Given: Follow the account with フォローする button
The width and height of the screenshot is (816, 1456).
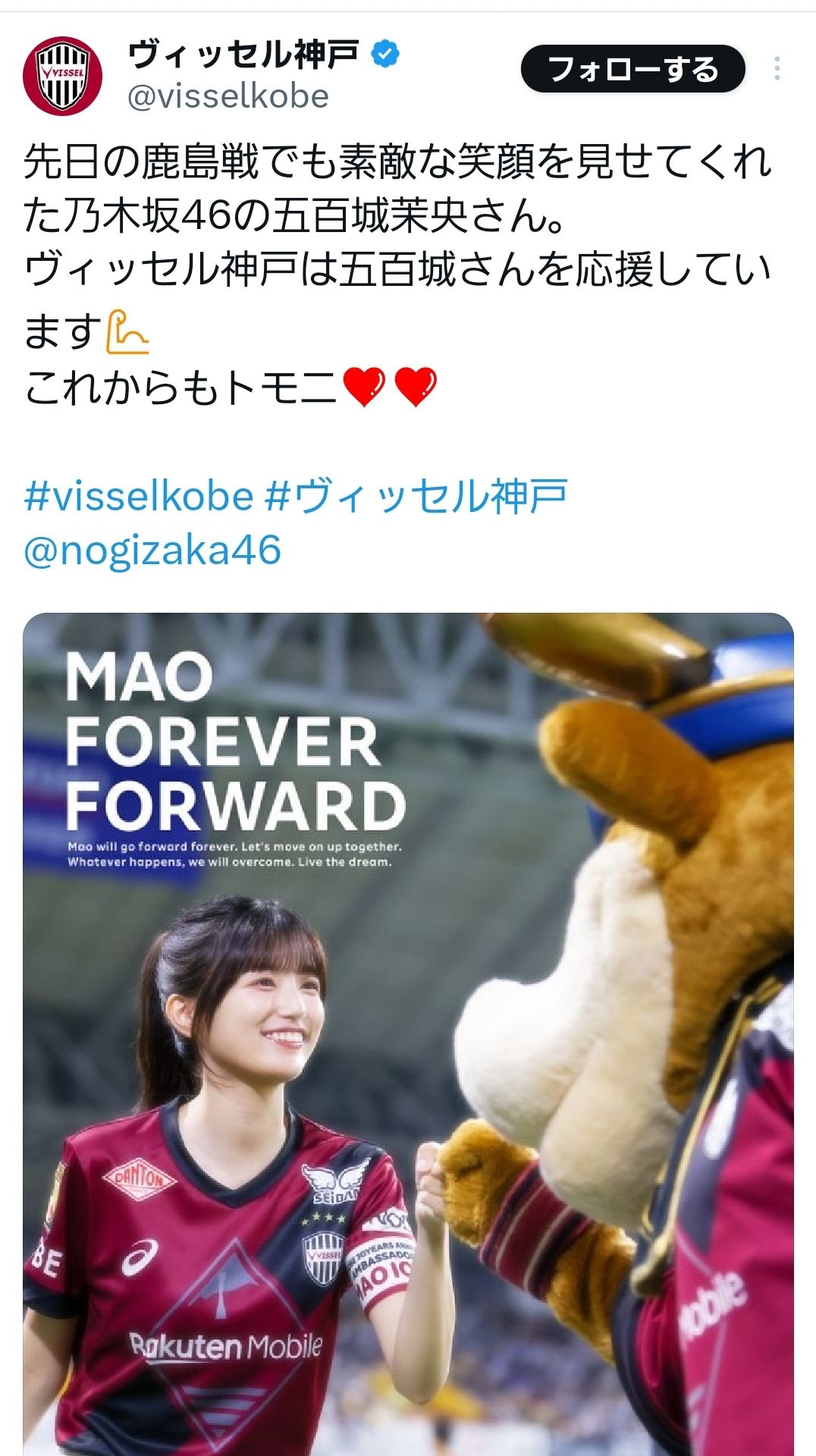Looking at the screenshot, I should click(633, 69).
